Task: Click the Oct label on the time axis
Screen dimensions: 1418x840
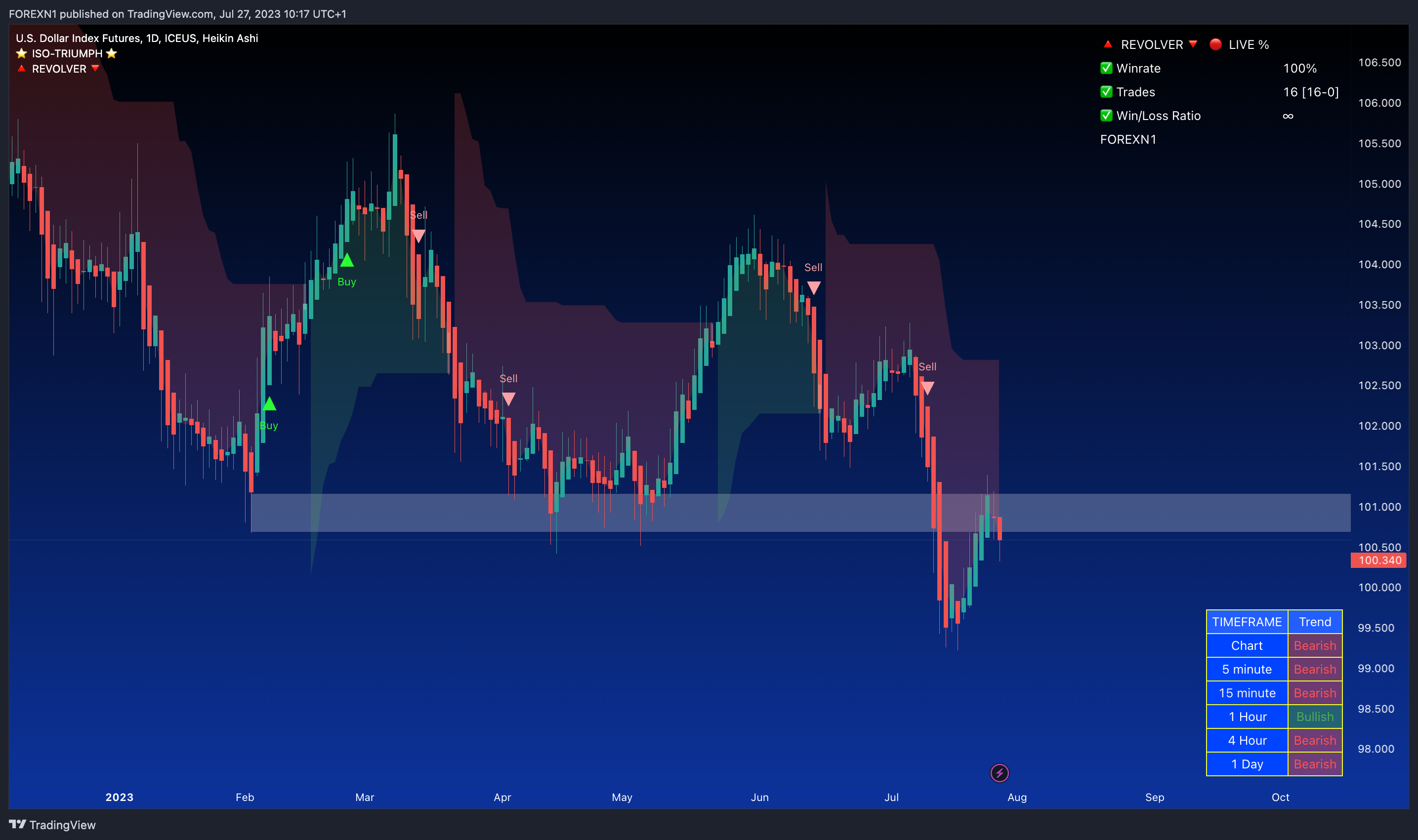Action: [1280, 797]
